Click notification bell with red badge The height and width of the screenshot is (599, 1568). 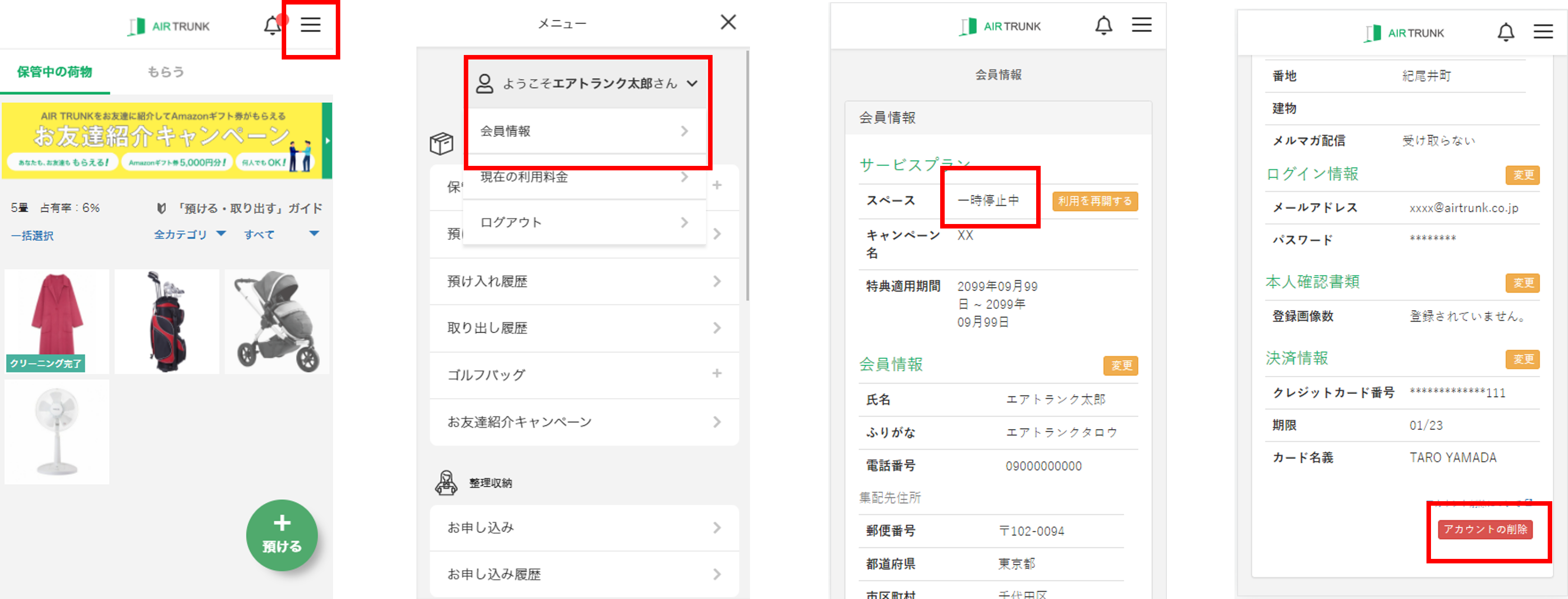tap(272, 26)
